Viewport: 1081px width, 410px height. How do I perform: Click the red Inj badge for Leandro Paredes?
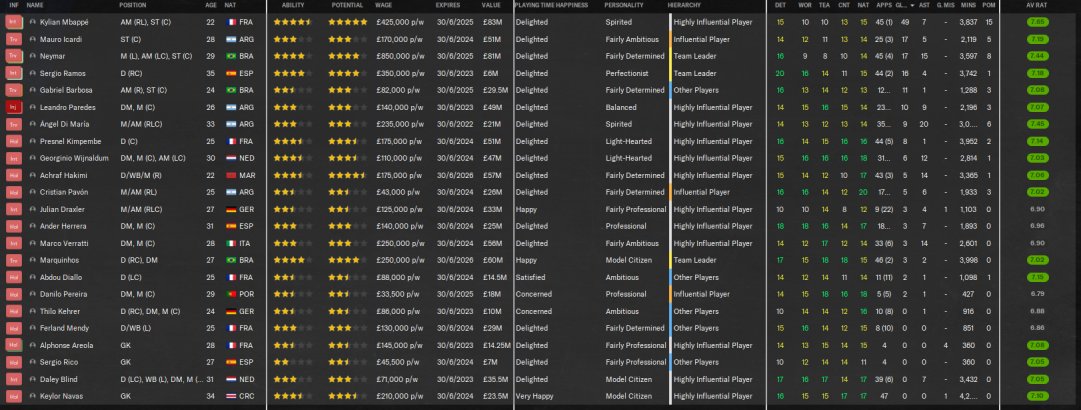14,107
